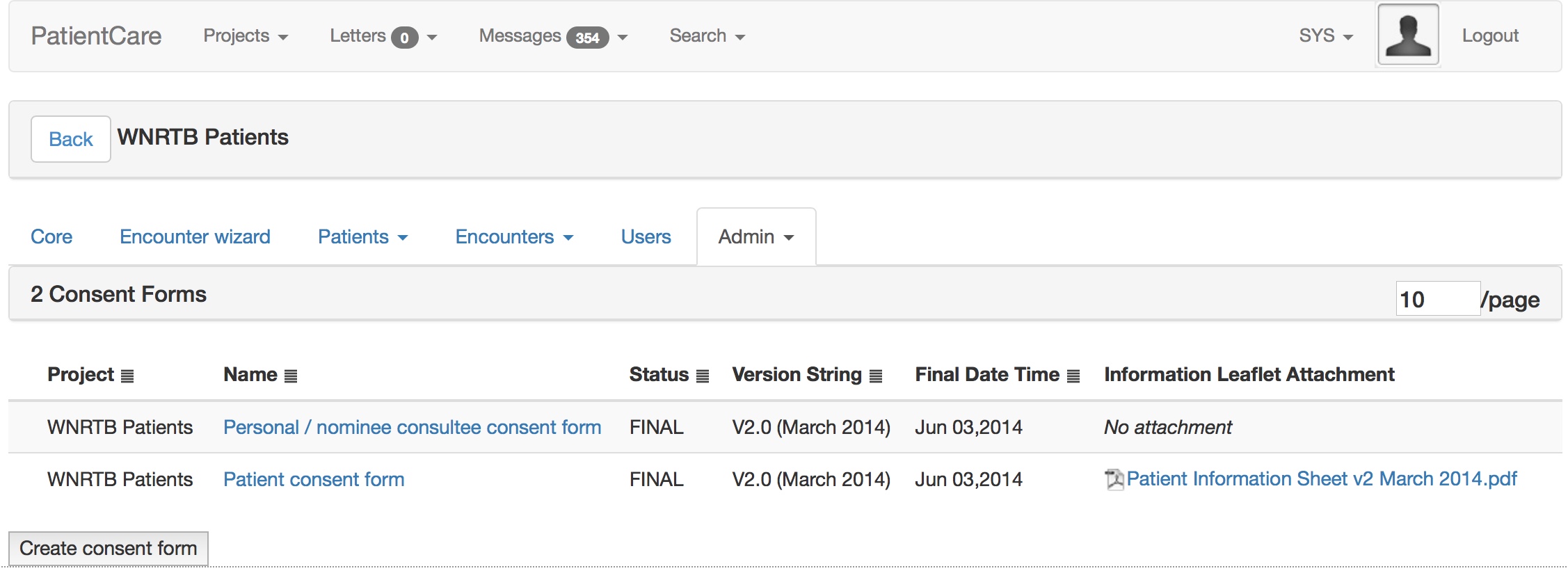The width and height of the screenshot is (1568, 580).
Task: Expand the Search dropdown
Action: point(707,36)
